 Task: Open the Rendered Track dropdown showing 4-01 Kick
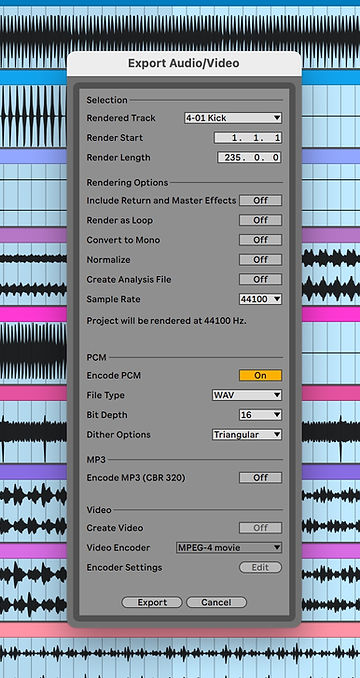(233, 118)
